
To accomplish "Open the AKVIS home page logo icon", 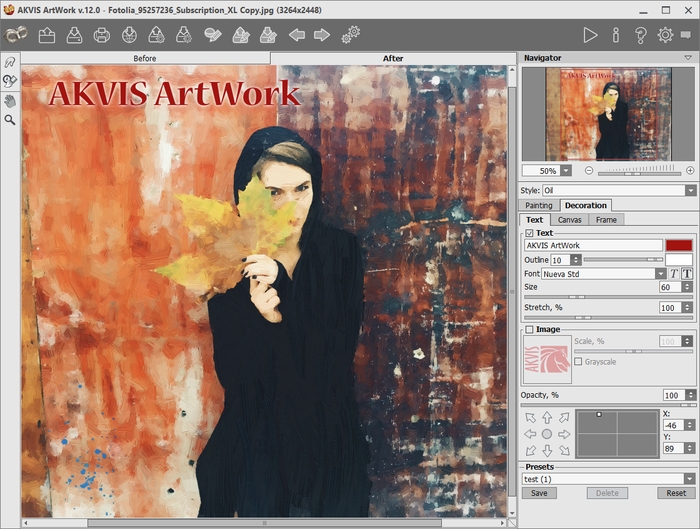I will 15,34.
